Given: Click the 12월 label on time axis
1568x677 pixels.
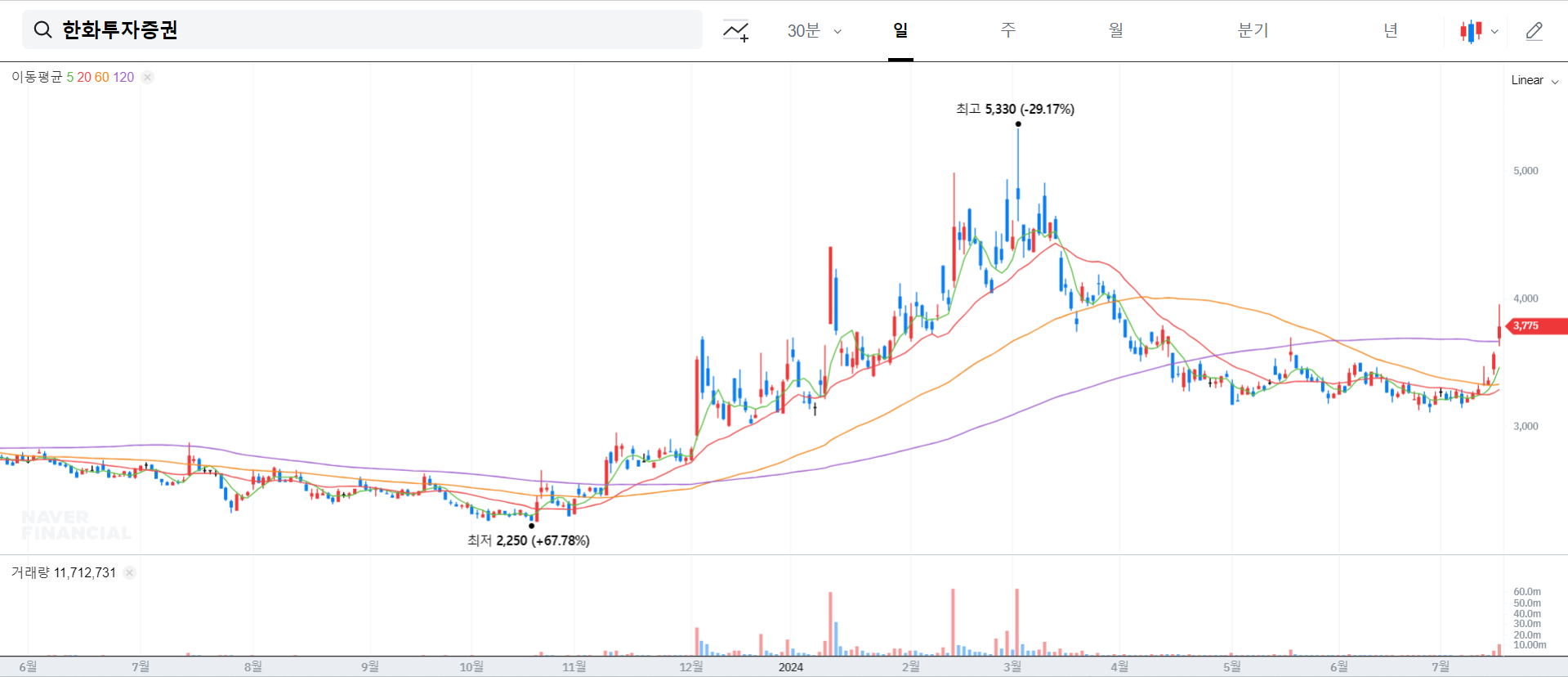Looking at the screenshot, I should [691, 667].
